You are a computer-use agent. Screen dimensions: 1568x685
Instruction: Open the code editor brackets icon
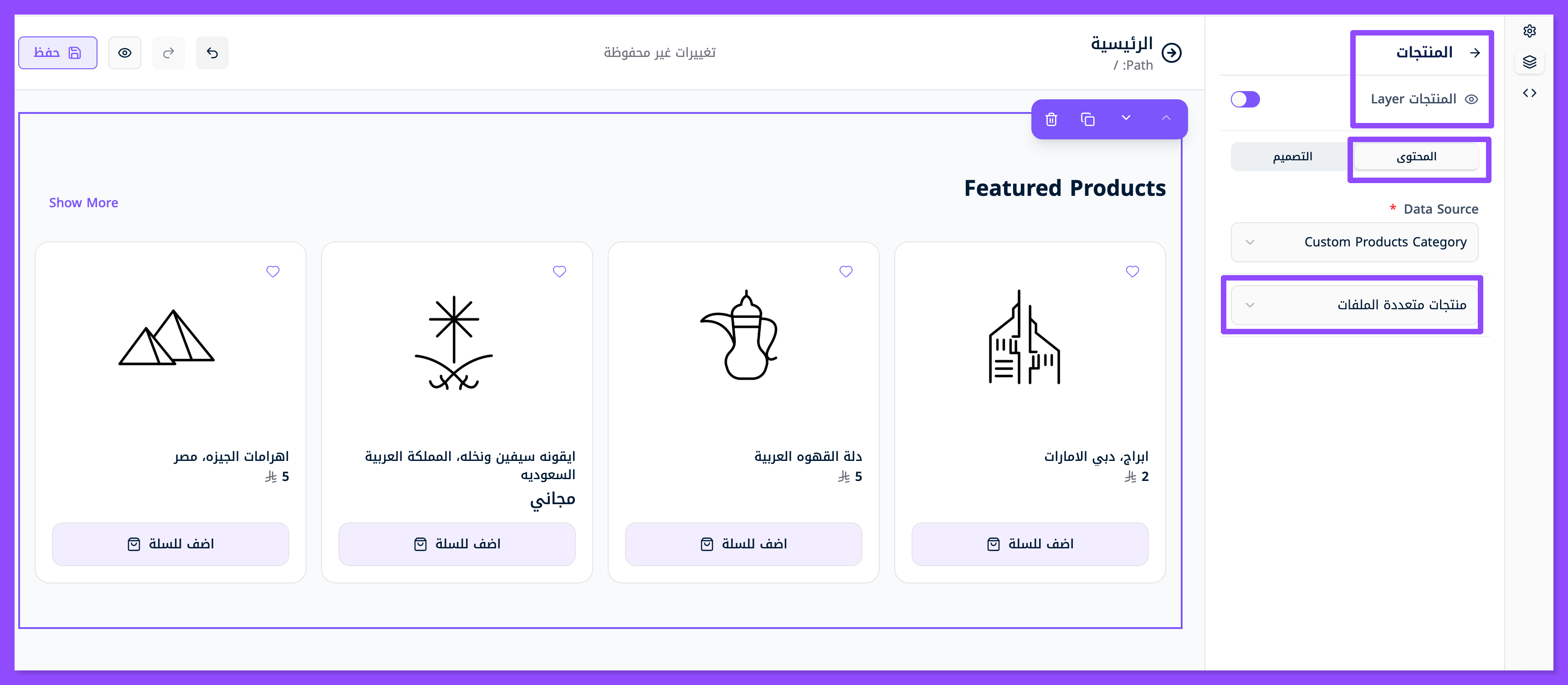pos(1529,93)
